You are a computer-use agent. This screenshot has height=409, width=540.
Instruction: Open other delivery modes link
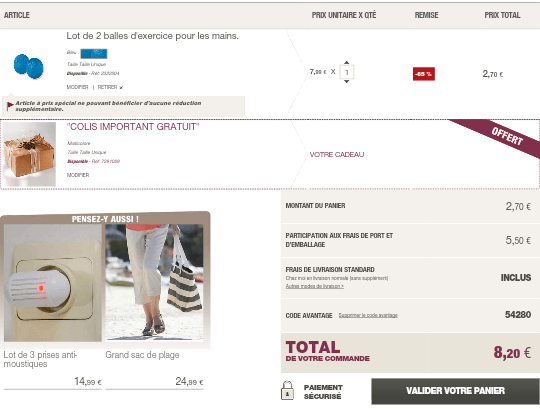pyautogui.click(x=314, y=286)
